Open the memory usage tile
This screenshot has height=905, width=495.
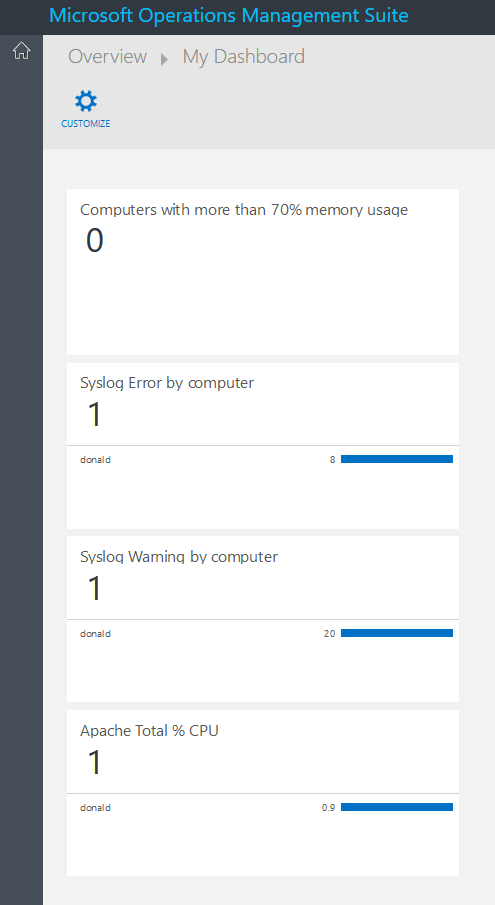point(263,272)
